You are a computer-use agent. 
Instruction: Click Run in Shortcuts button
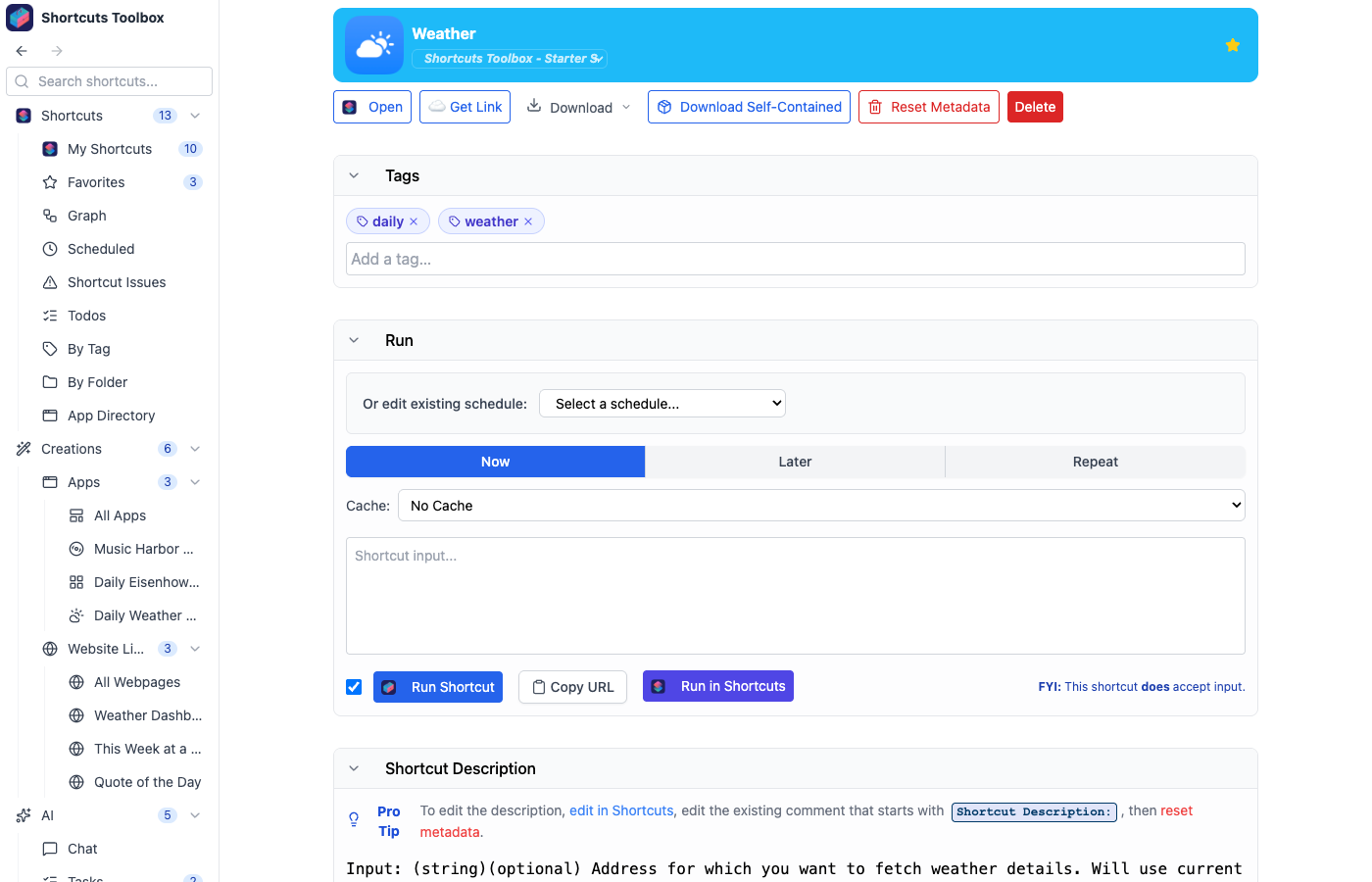click(718, 686)
